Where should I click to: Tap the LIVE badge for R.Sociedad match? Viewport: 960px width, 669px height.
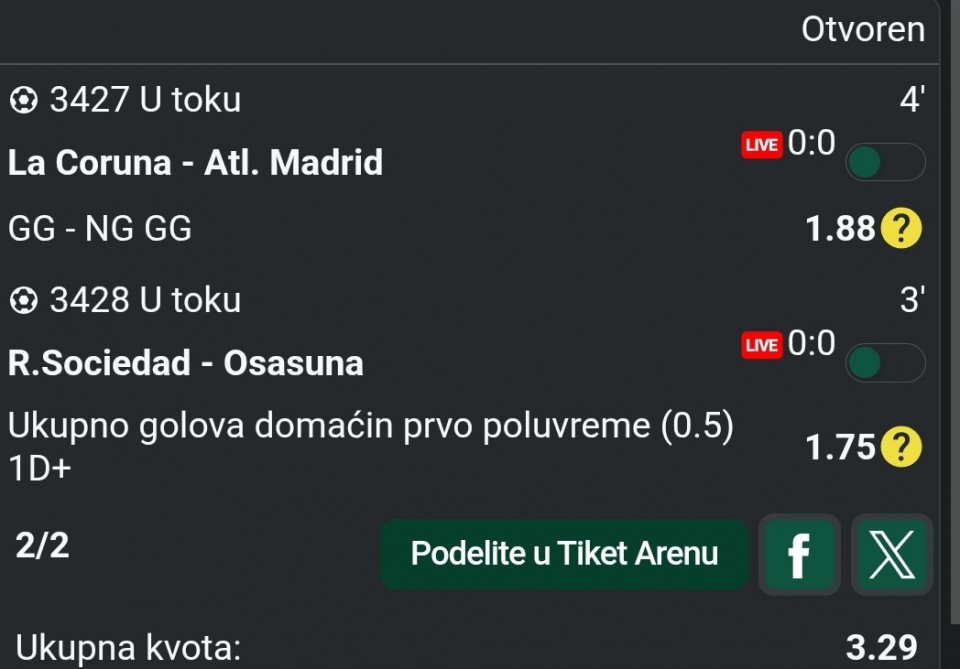coord(761,345)
